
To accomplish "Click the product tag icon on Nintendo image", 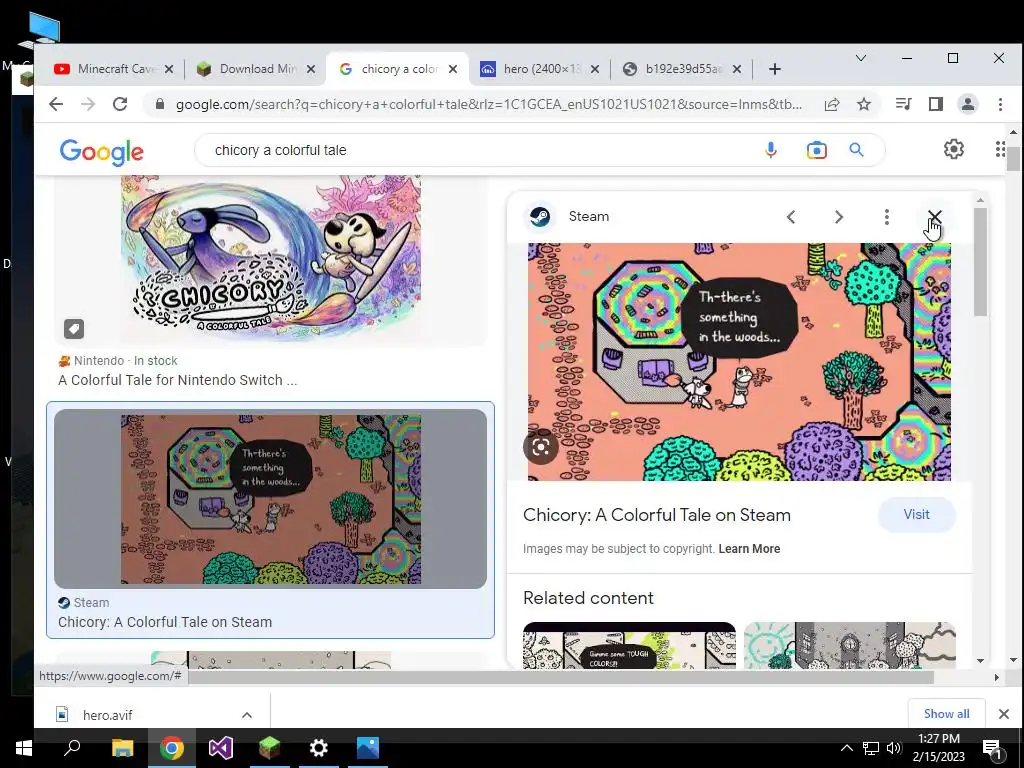I will point(74,328).
